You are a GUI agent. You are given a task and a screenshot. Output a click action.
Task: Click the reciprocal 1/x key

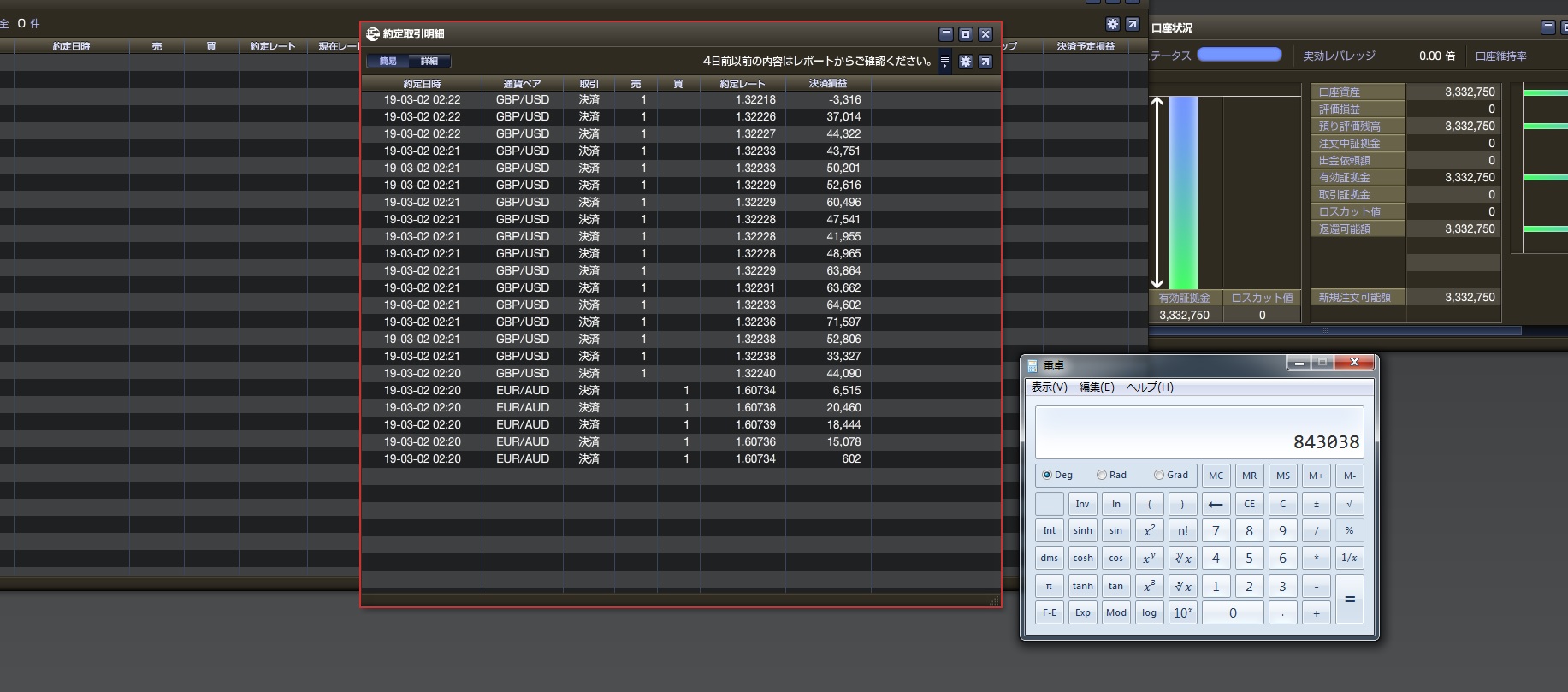click(1349, 559)
